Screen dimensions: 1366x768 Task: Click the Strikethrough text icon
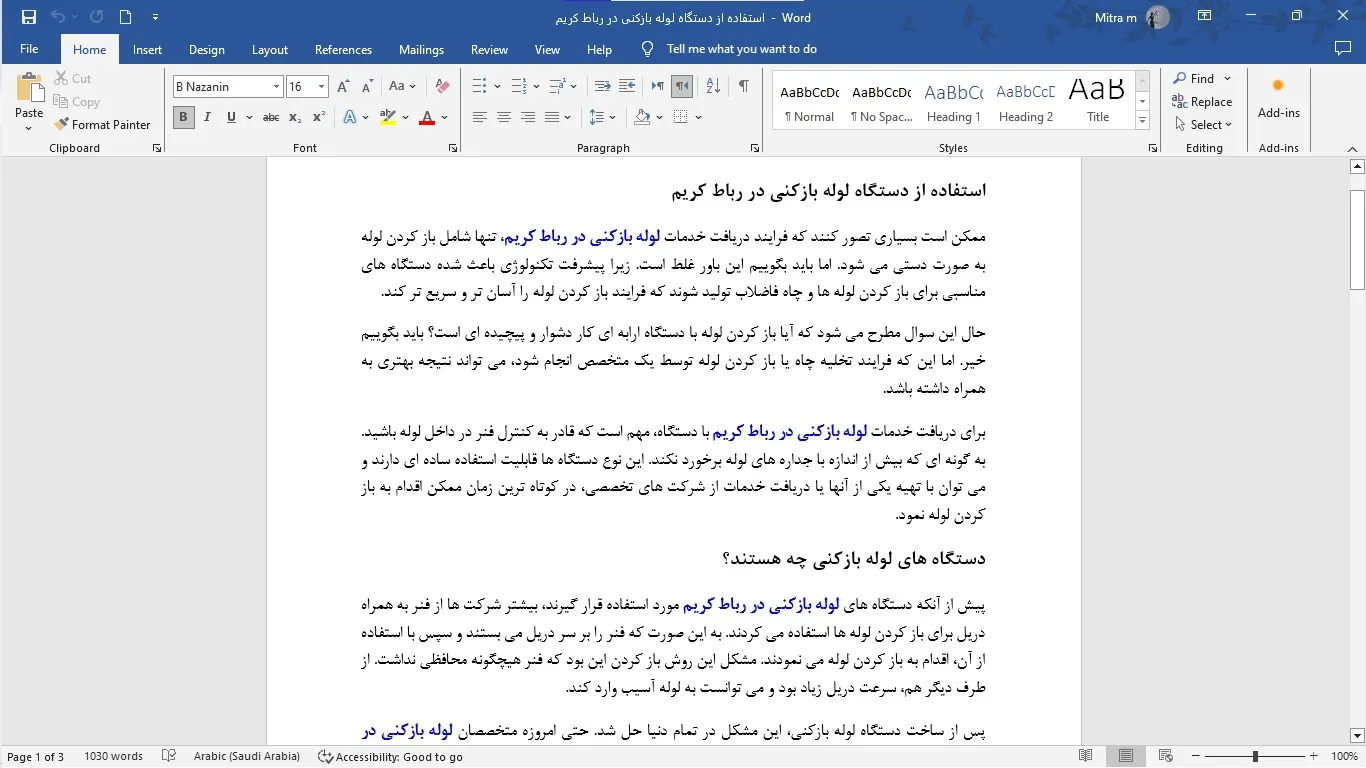tap(270, 118)
